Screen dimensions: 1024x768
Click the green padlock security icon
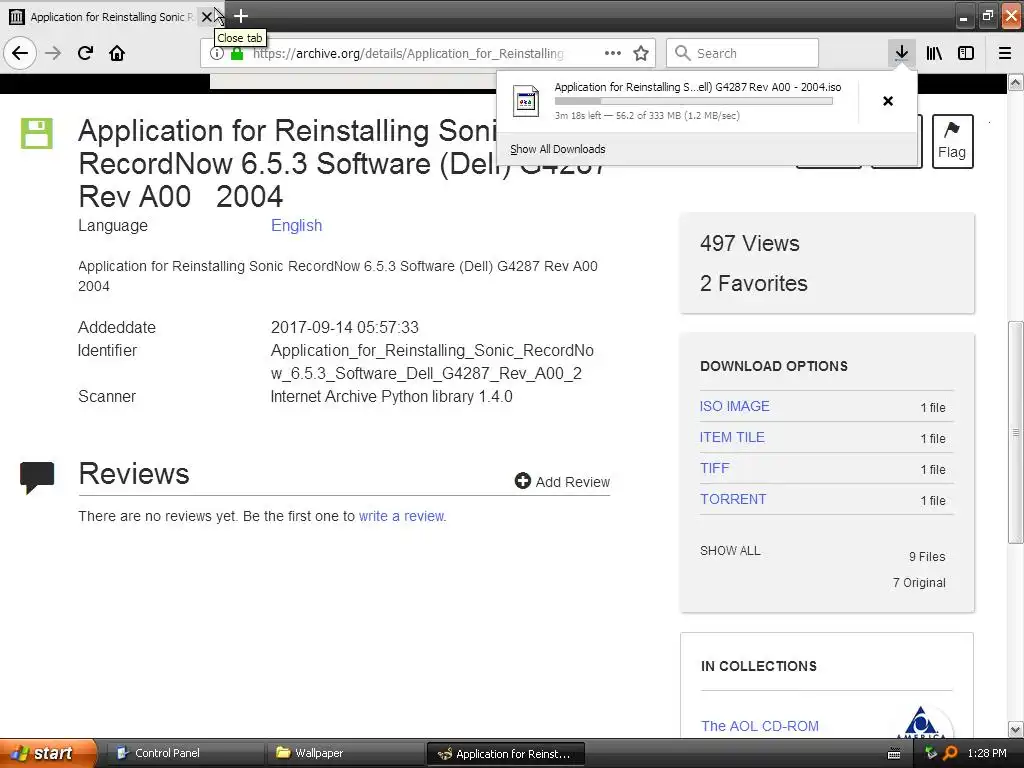(237, 54)
